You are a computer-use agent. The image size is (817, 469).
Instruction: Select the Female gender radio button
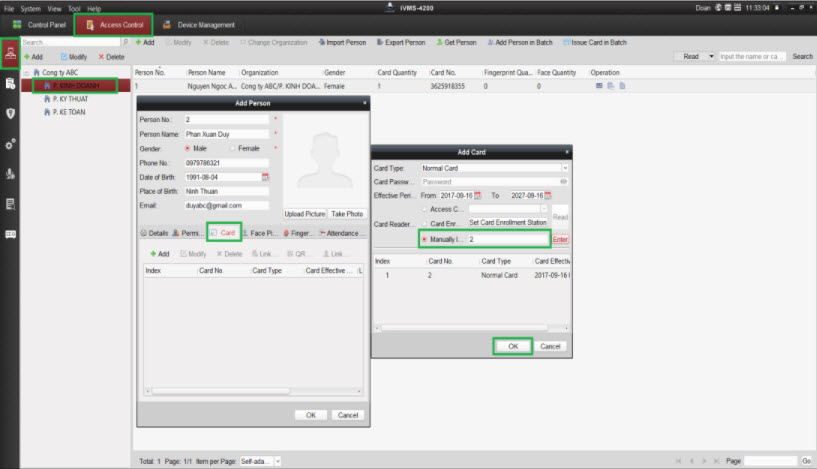229,148
